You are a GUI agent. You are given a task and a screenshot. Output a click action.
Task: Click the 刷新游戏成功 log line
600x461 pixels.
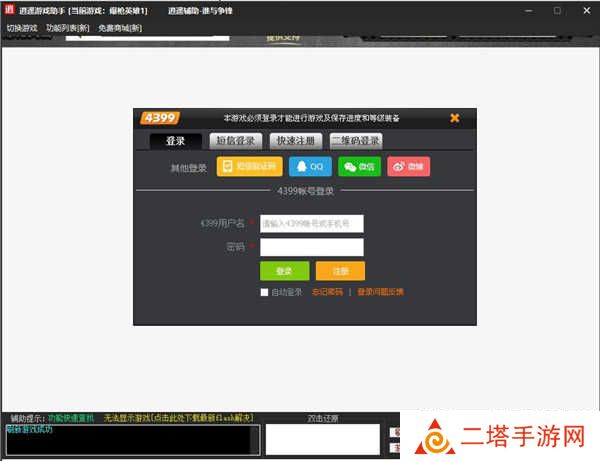click(30, 429)
